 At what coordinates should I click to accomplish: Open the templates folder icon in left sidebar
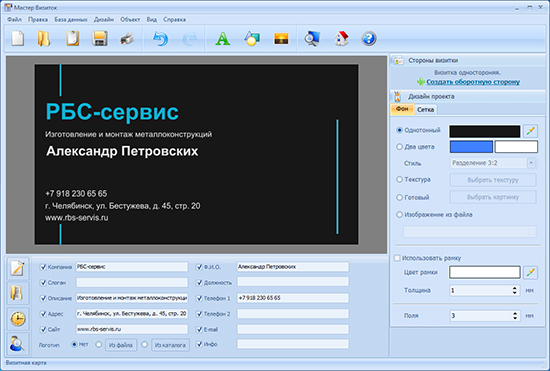pos(18,293)
